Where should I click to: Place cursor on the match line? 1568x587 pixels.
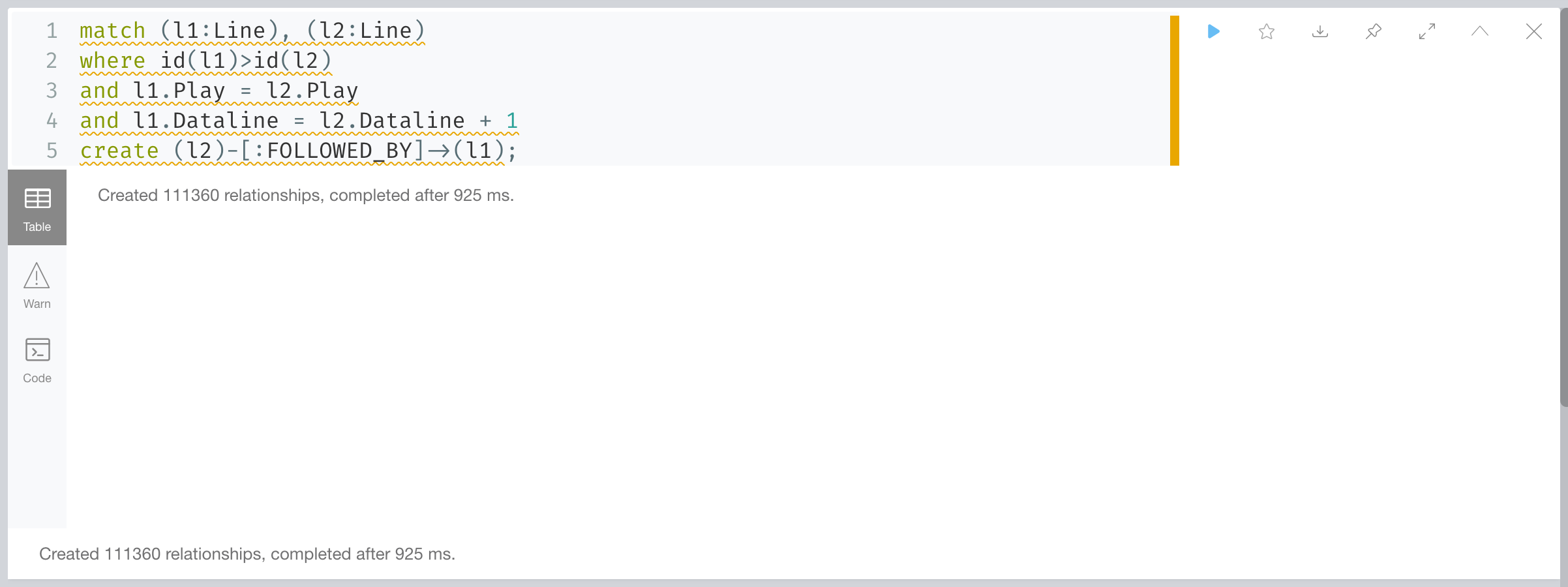(x=252, y=31)
